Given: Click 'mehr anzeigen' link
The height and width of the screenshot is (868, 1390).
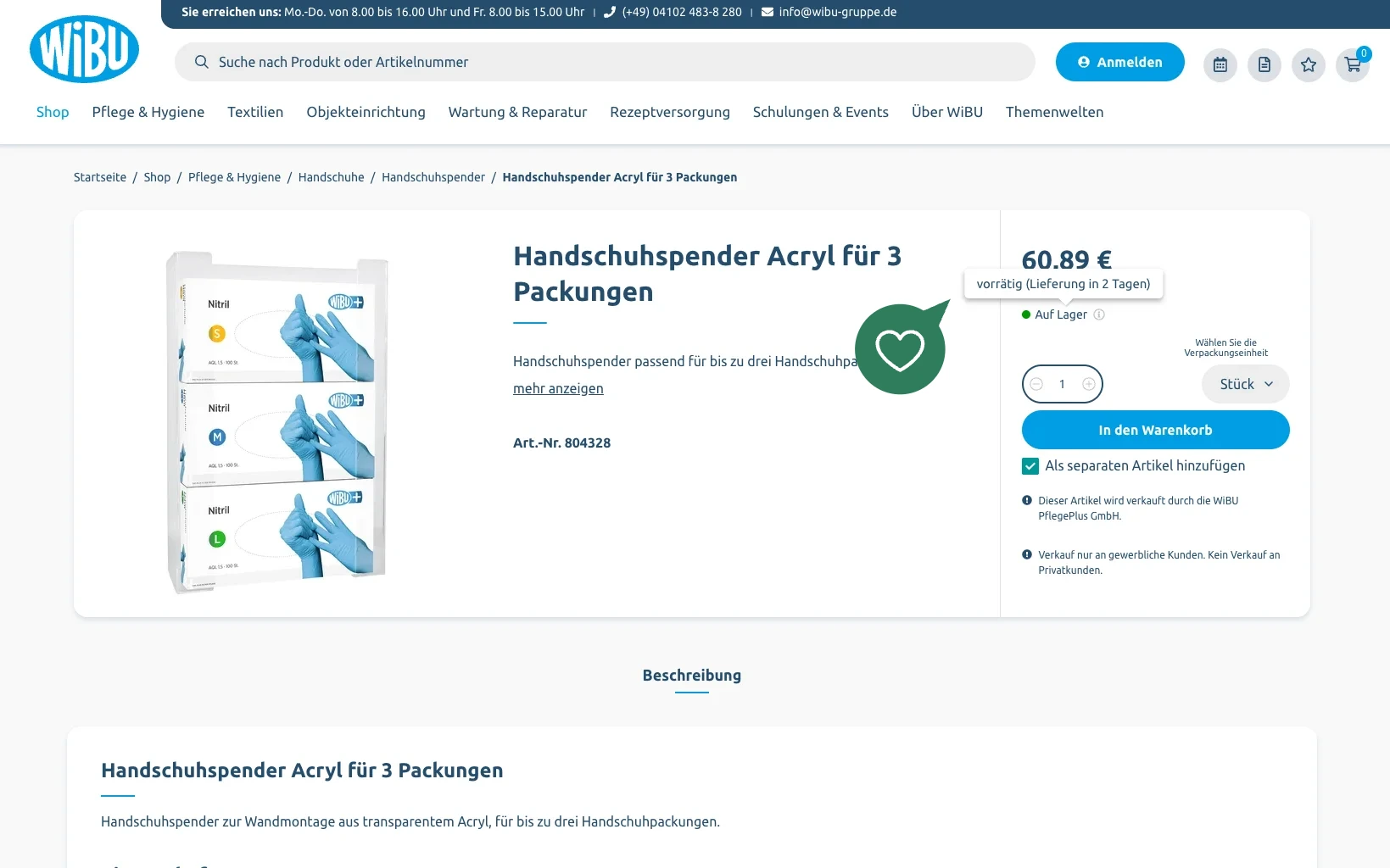Looking at the screenshot, I should pyautogui.click(x=558, y=388).
